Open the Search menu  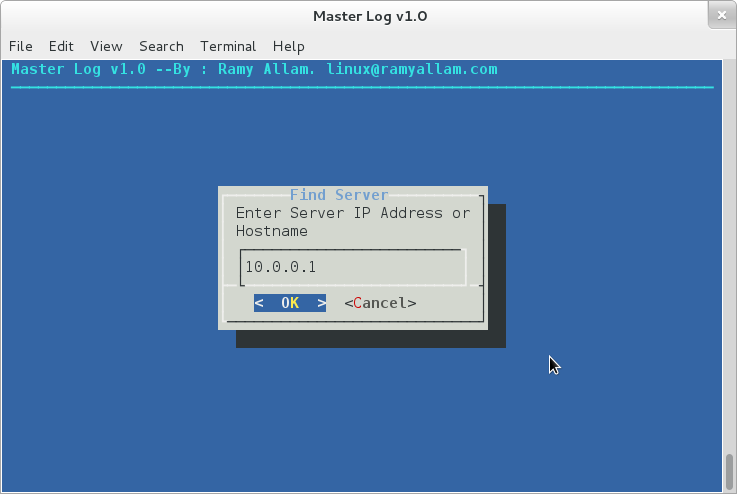tap(161, 46)
